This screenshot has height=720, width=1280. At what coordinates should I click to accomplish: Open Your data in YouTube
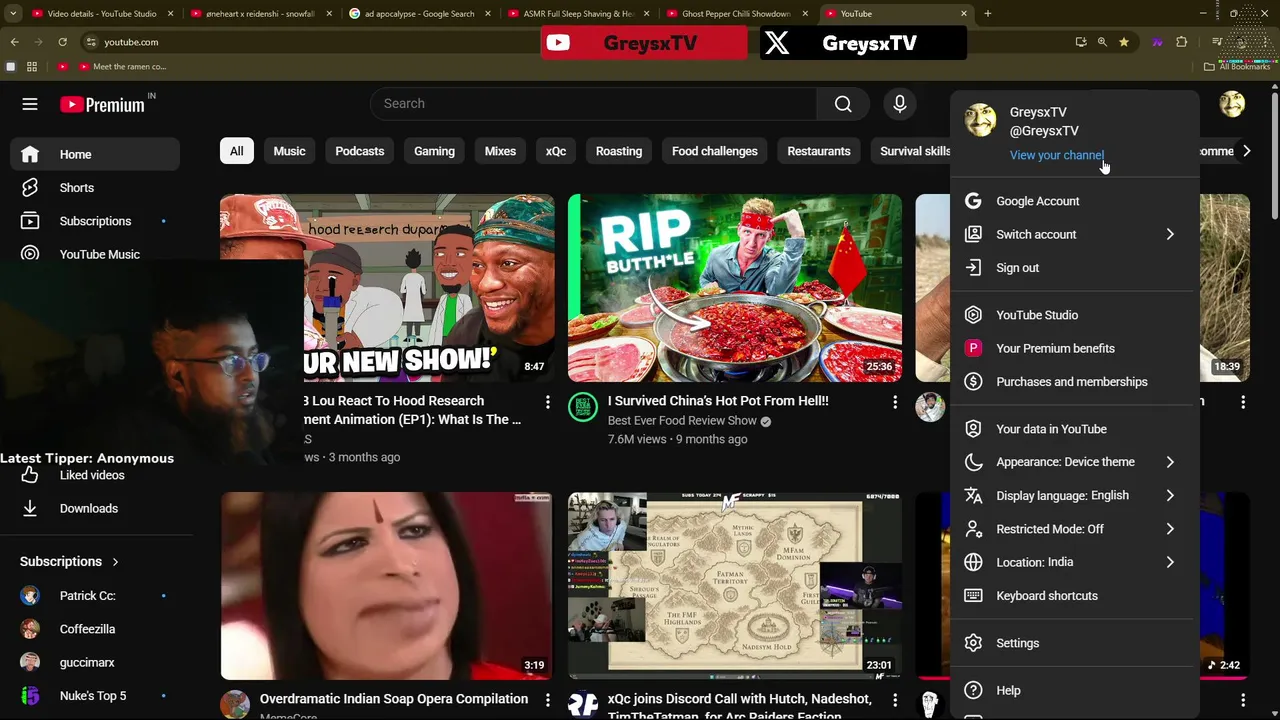[x=1074, y=429]
